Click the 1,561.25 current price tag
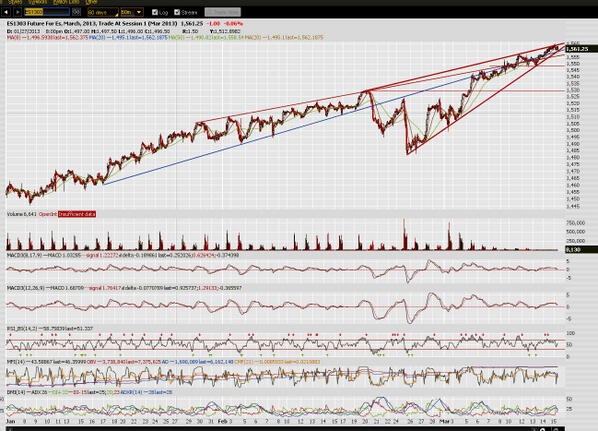598x431 pixels. click(x=581, y=49)
